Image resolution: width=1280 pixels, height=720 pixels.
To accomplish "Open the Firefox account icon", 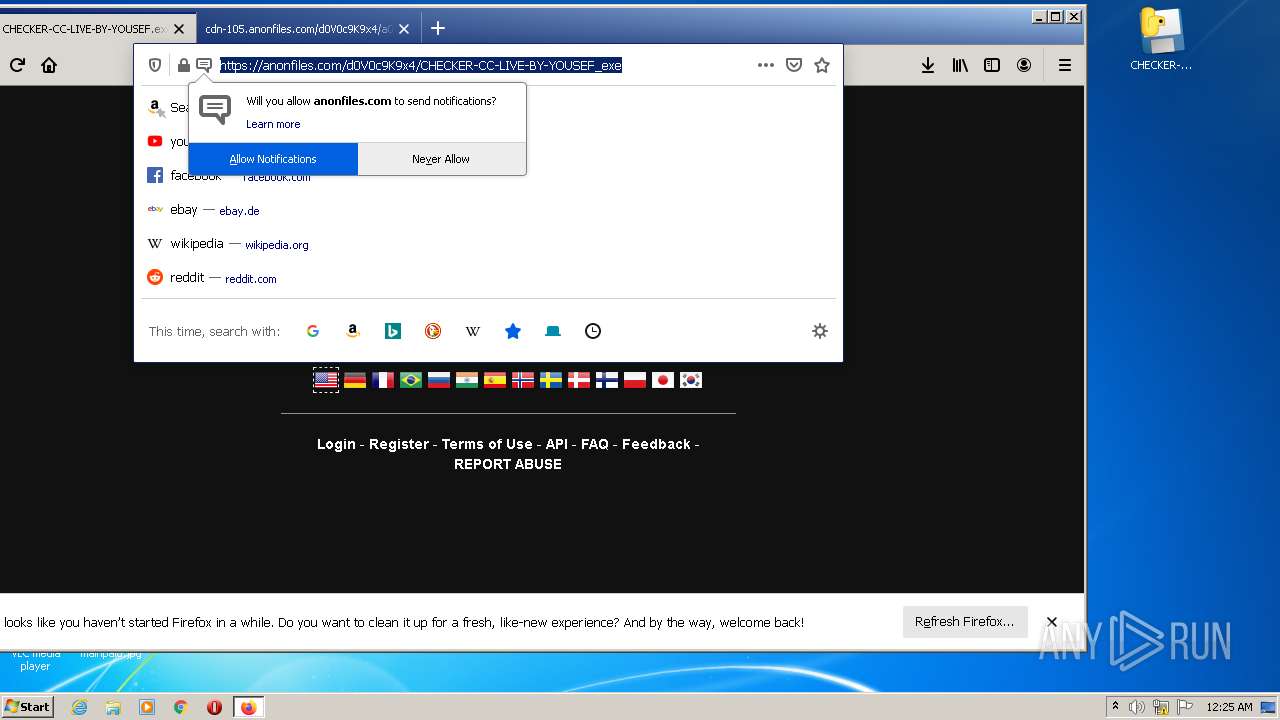I will pyautogui.click(x=1024, y=65).
